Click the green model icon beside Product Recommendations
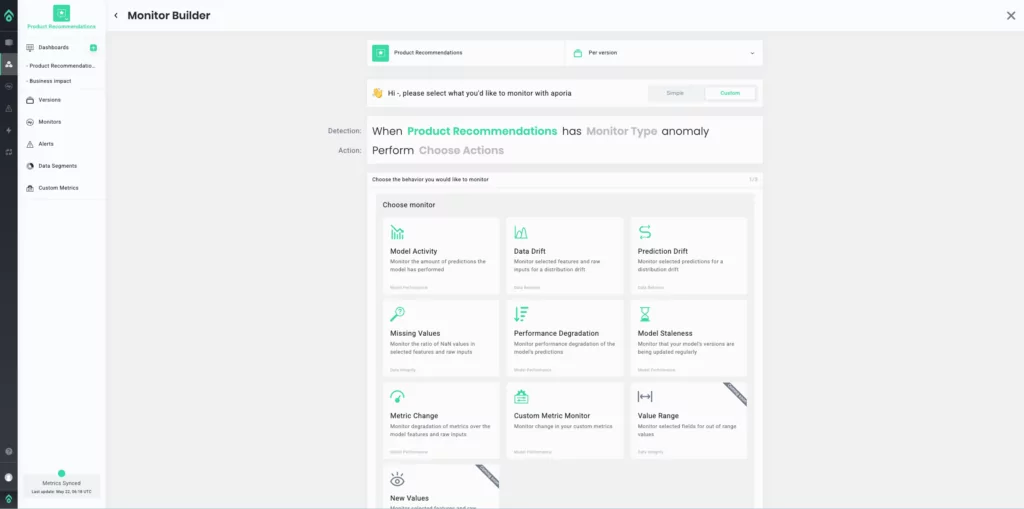Image resolution: width=1024 pixels, height=509 pixels. [x=381, y=53]
